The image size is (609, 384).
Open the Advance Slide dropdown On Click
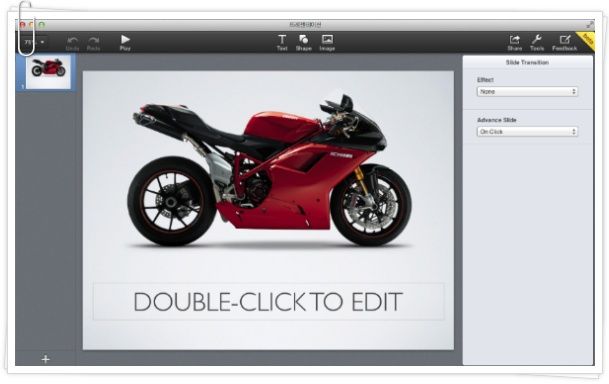coord(527,132)
